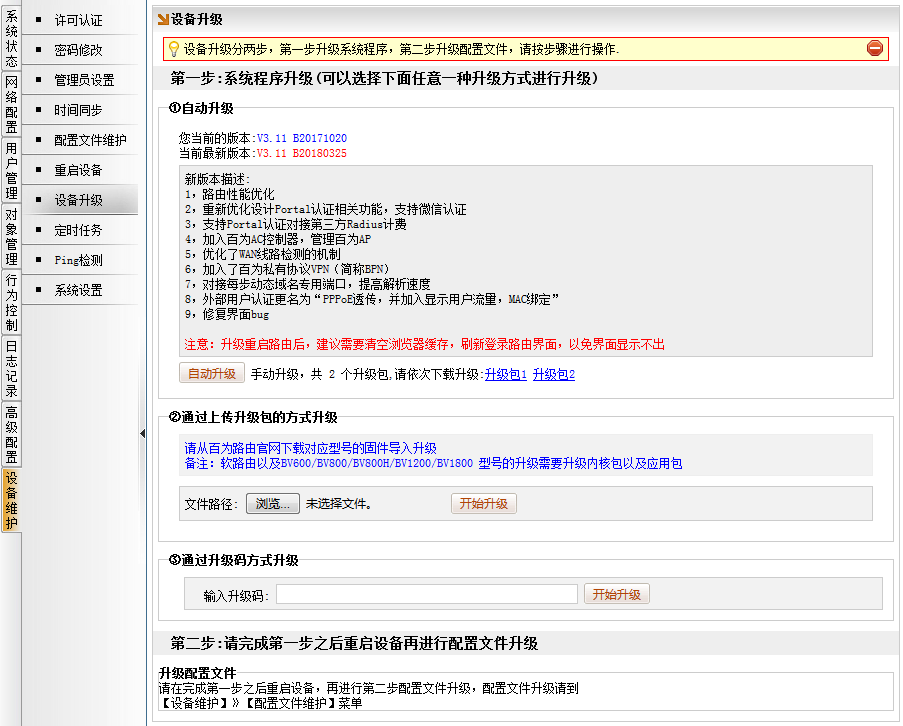Select the 行为控制 vertical tab
Image resolution: width=903 pixels, height=726 pixels.
tap(11, 303)
